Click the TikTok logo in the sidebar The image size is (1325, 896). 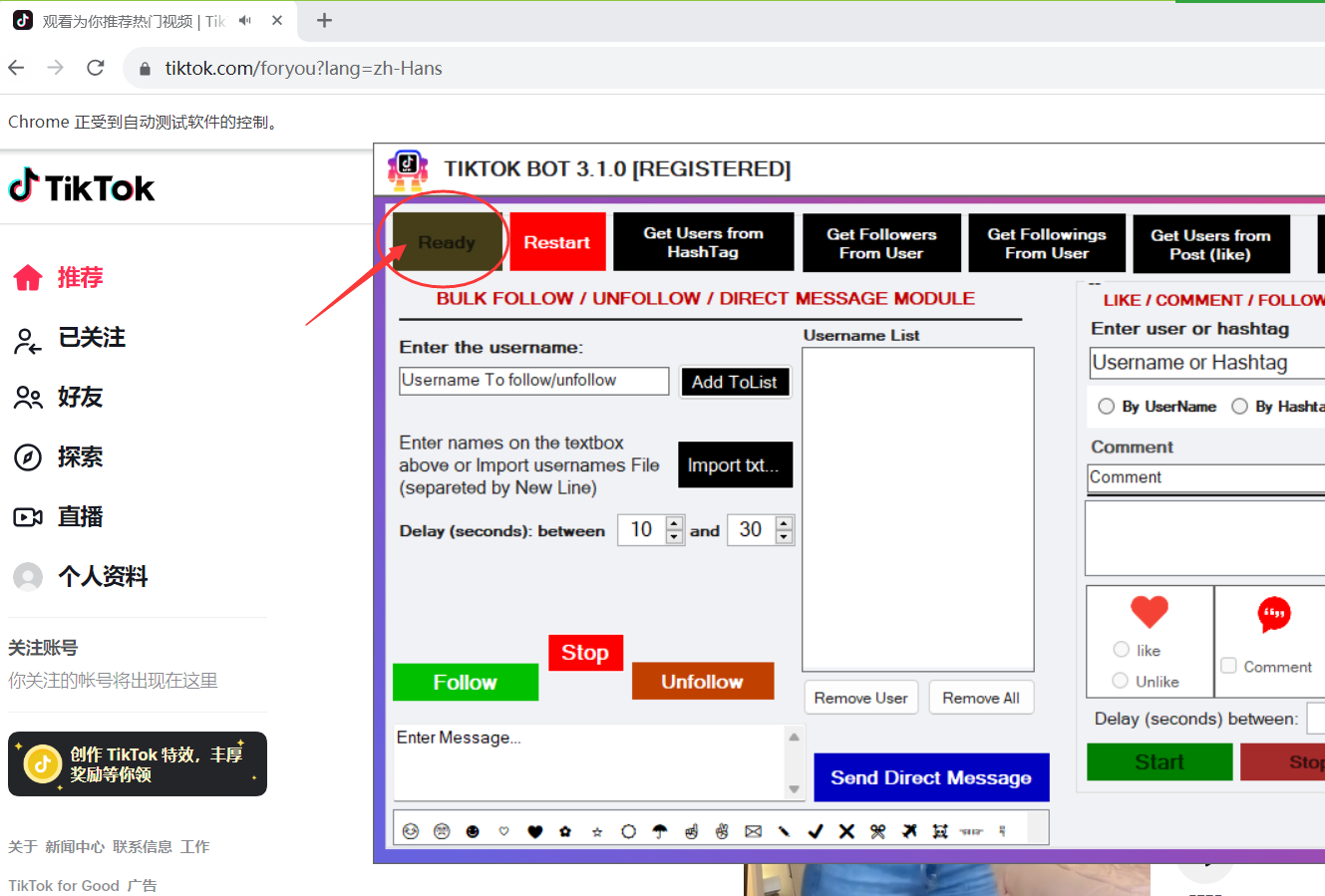click(x=82, y=186)
